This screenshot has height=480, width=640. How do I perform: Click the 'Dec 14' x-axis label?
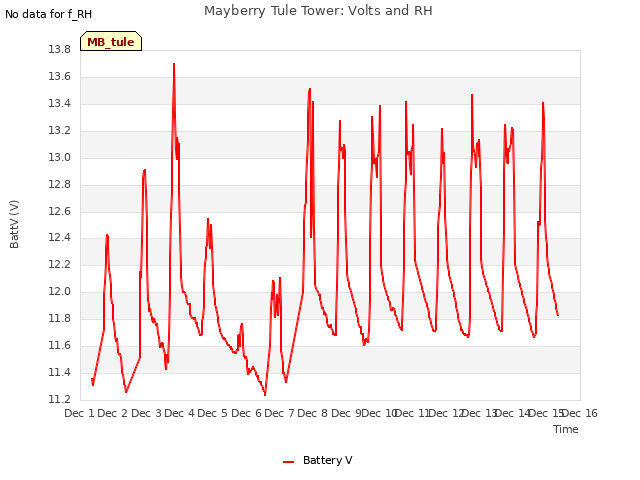513,413
